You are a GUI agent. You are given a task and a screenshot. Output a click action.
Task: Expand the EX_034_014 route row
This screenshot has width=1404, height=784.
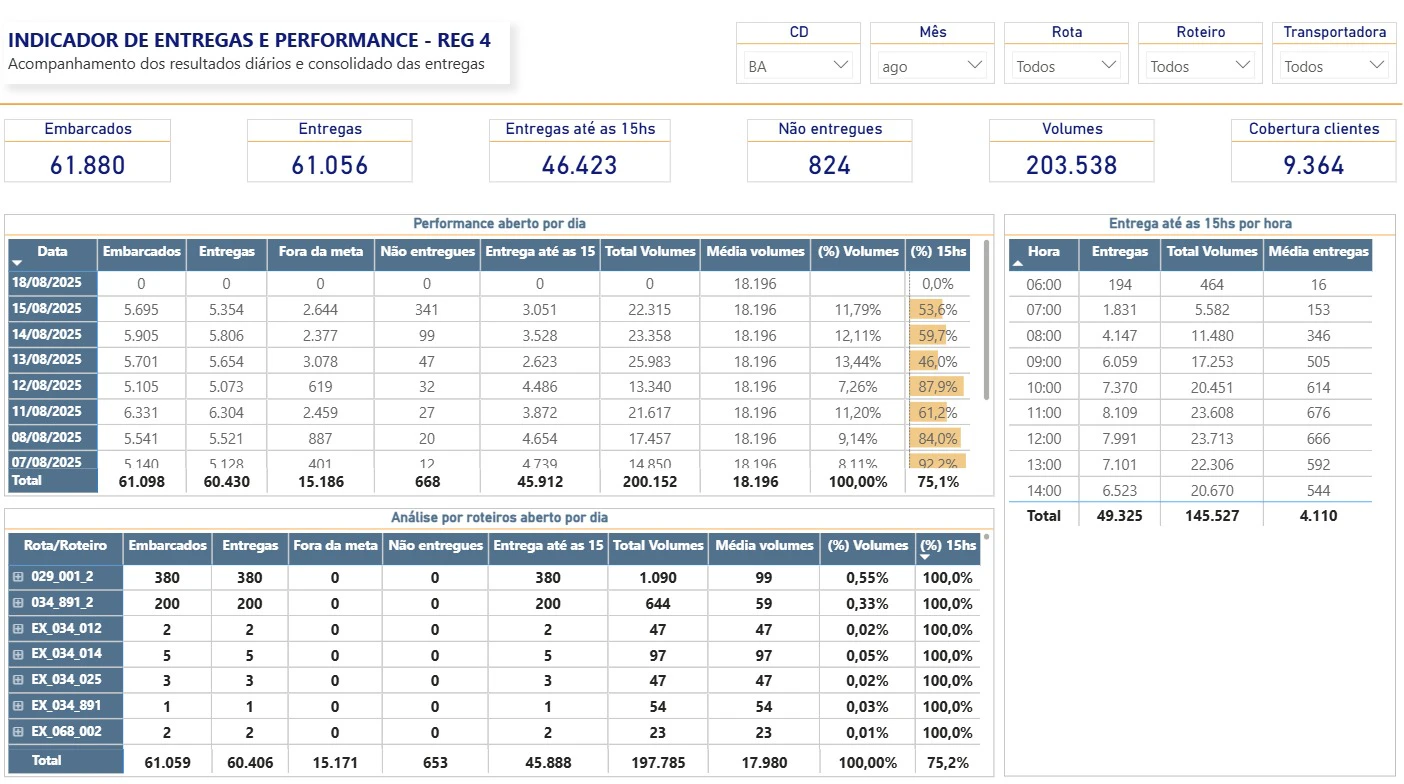(18, 654)
